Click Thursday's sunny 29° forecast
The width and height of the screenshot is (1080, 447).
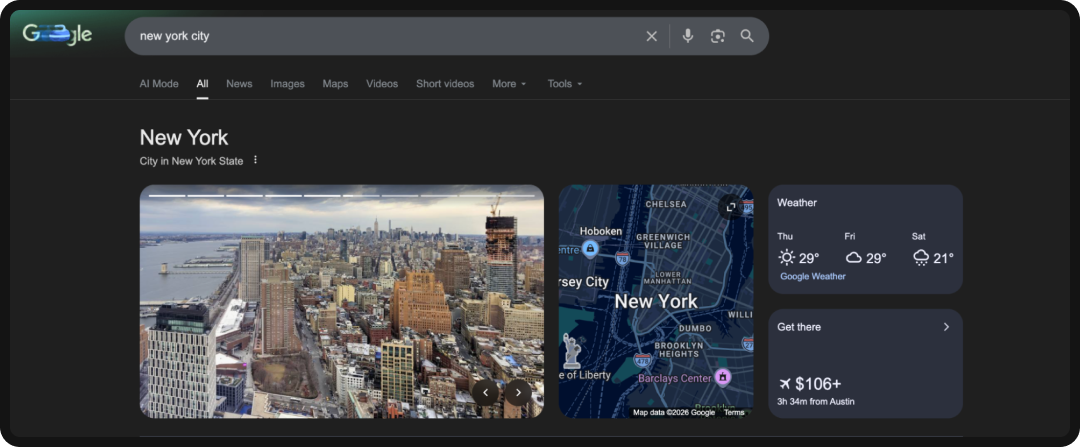pos(798,250)
